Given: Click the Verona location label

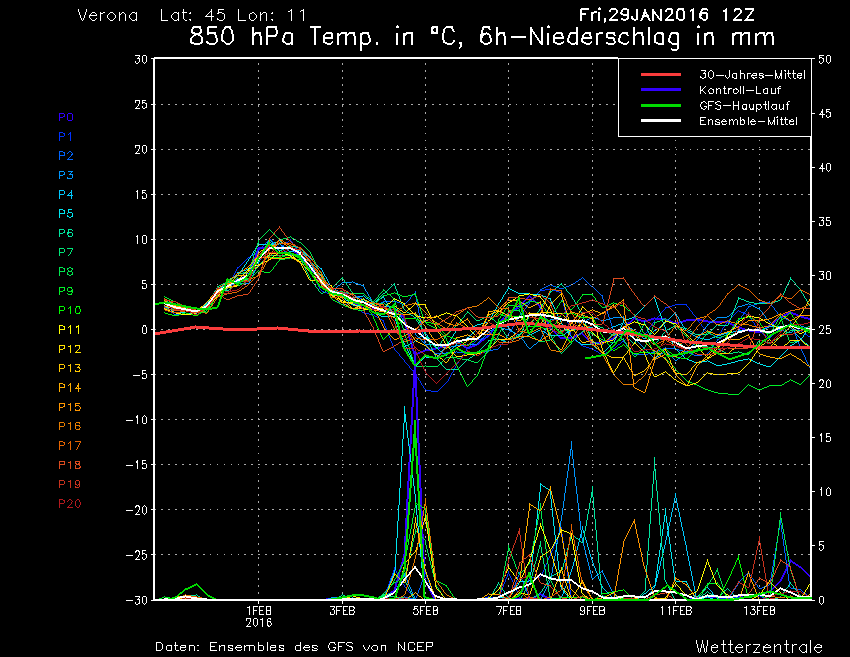Looking at the screenshot, I should [x=107, y=15].
